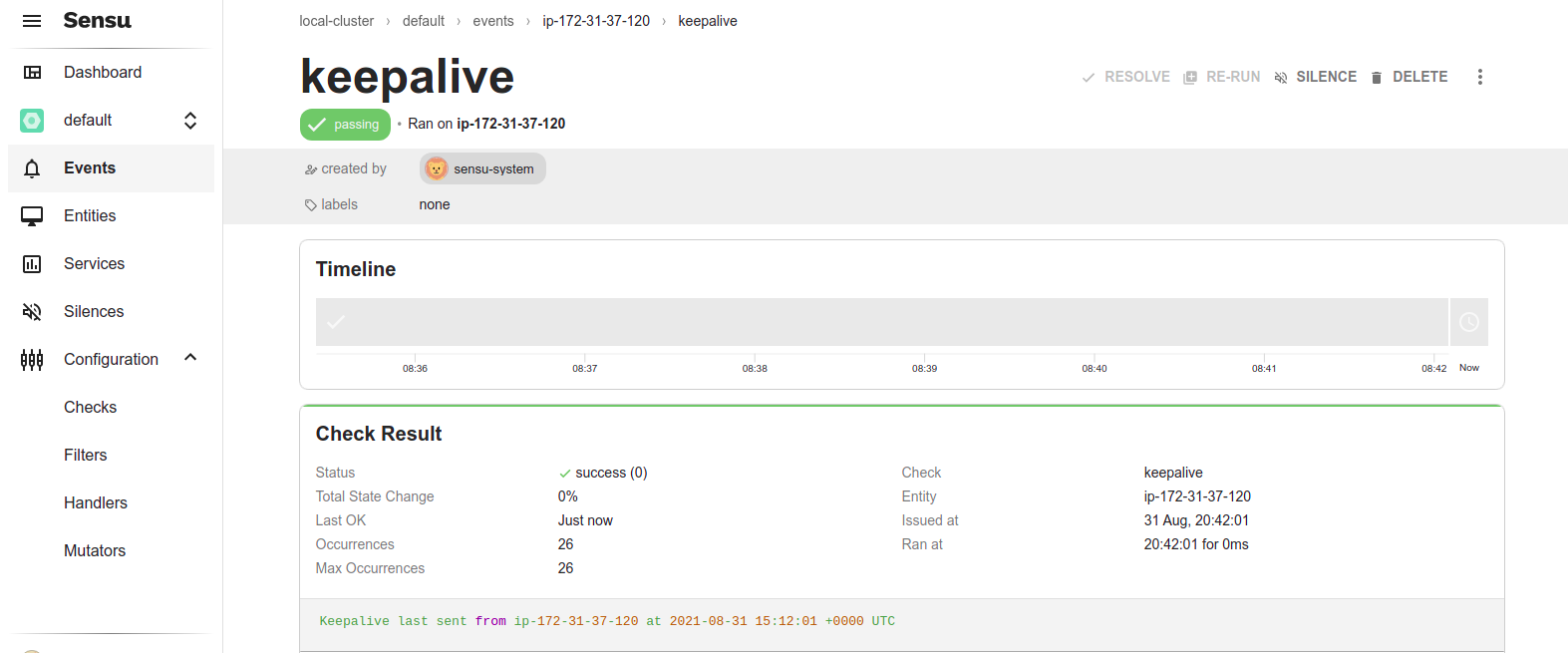Click the local-cluster breadcrumb
The height and width of the screenshot is (653, 1568).
point(337,21)
